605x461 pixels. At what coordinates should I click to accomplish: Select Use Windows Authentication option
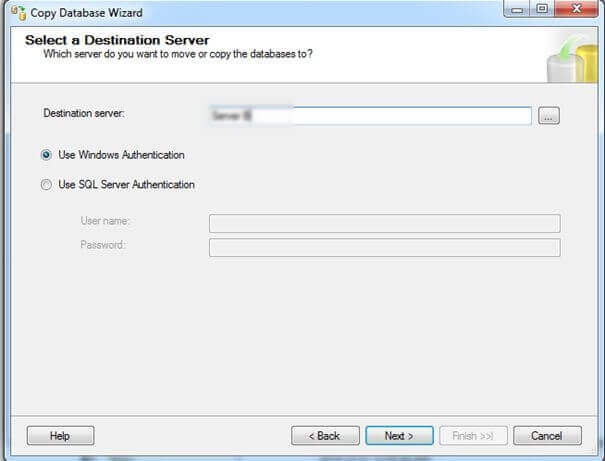(46, 155)
